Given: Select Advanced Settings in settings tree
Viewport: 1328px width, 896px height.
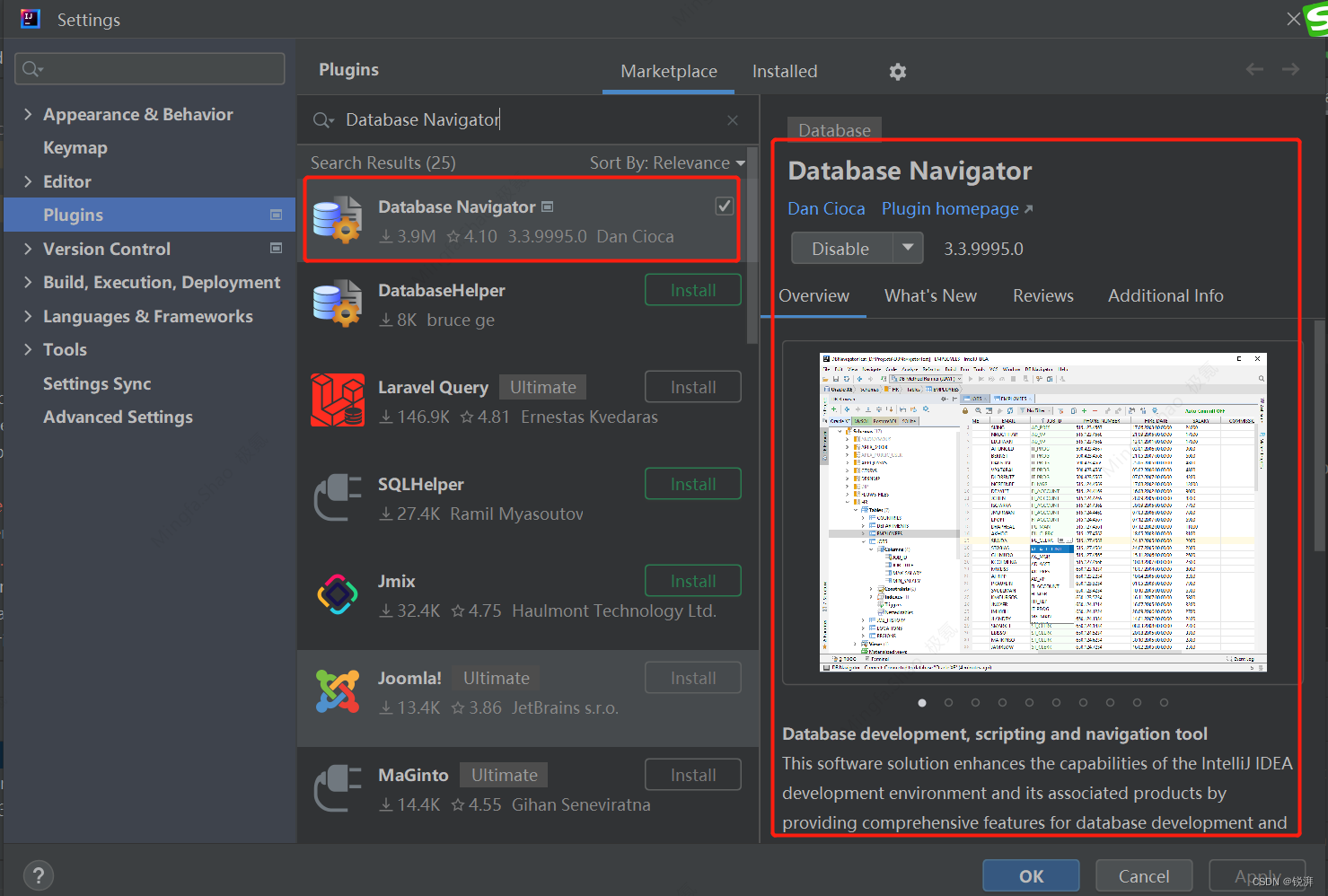Looking at the screenshot, I should [118, 417].
